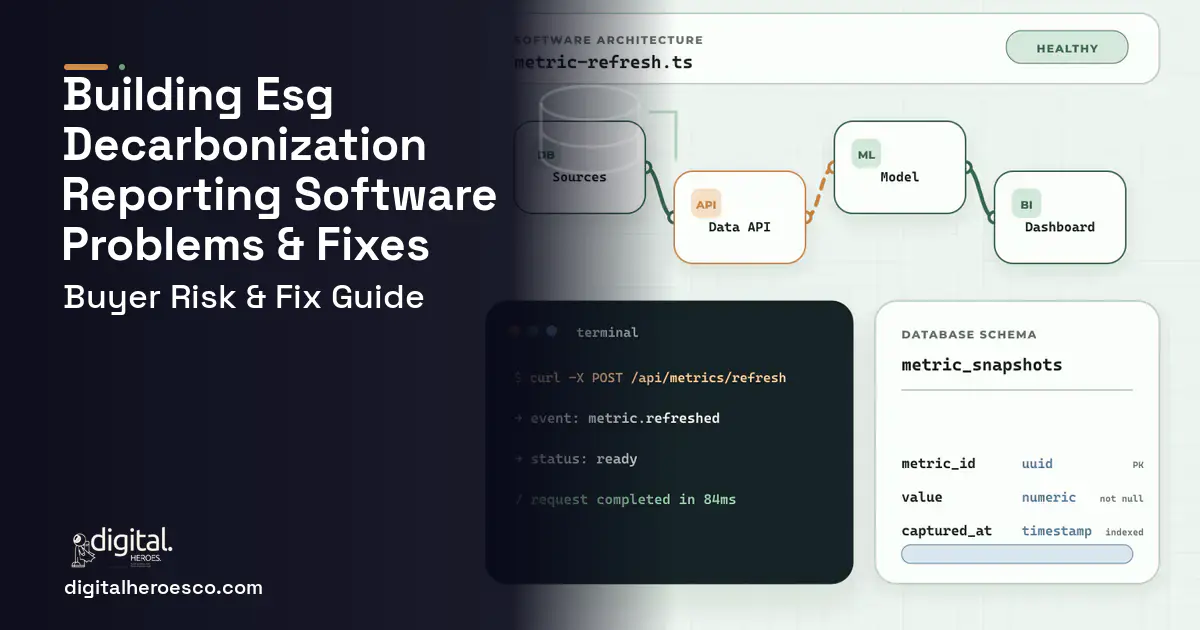Viewport: 1200px width, 630px height.
Task: Click the HEALTHY status badge
Action: (x=1067, y=48)
